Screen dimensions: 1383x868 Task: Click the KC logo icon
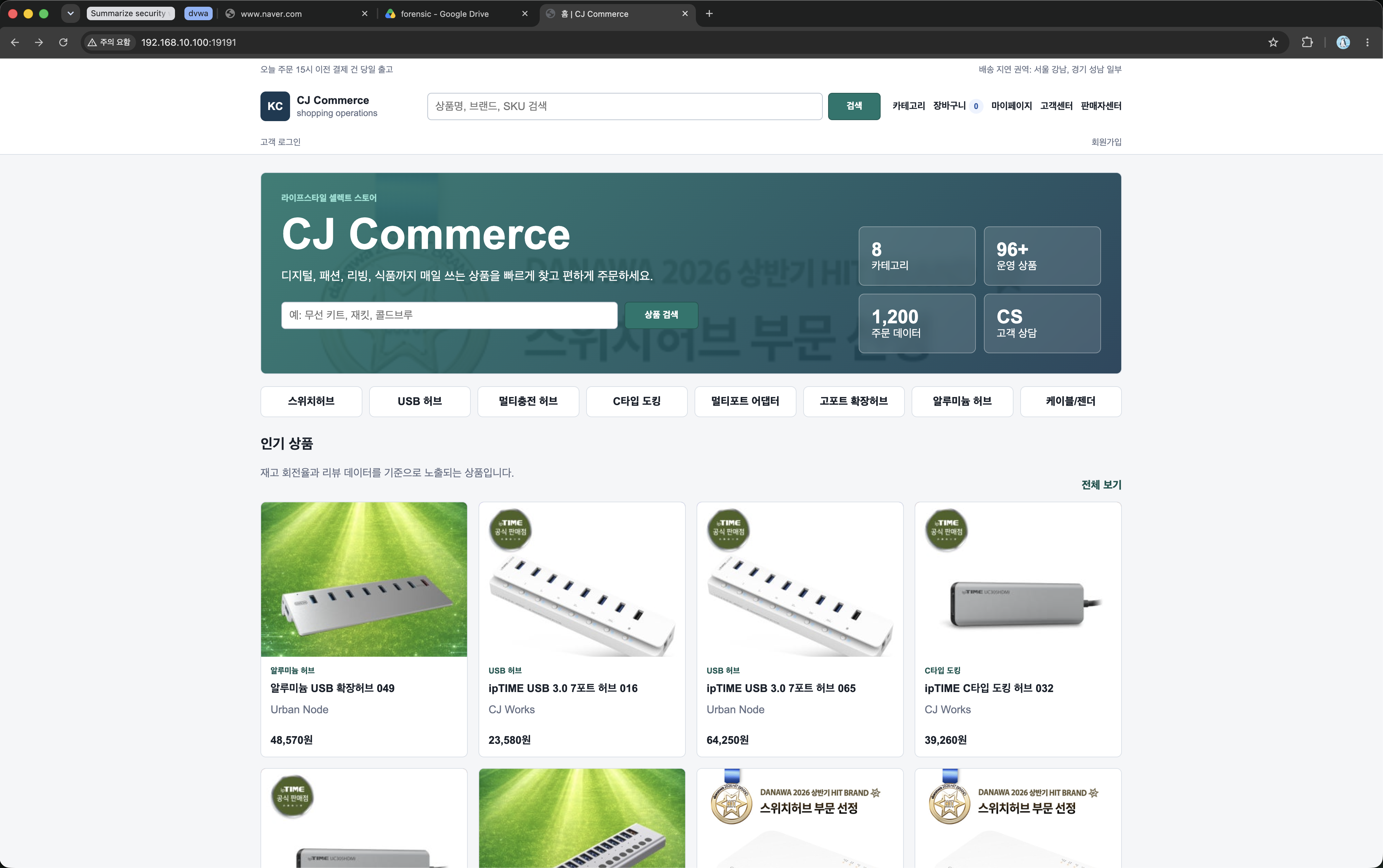(x=275, y=106)
